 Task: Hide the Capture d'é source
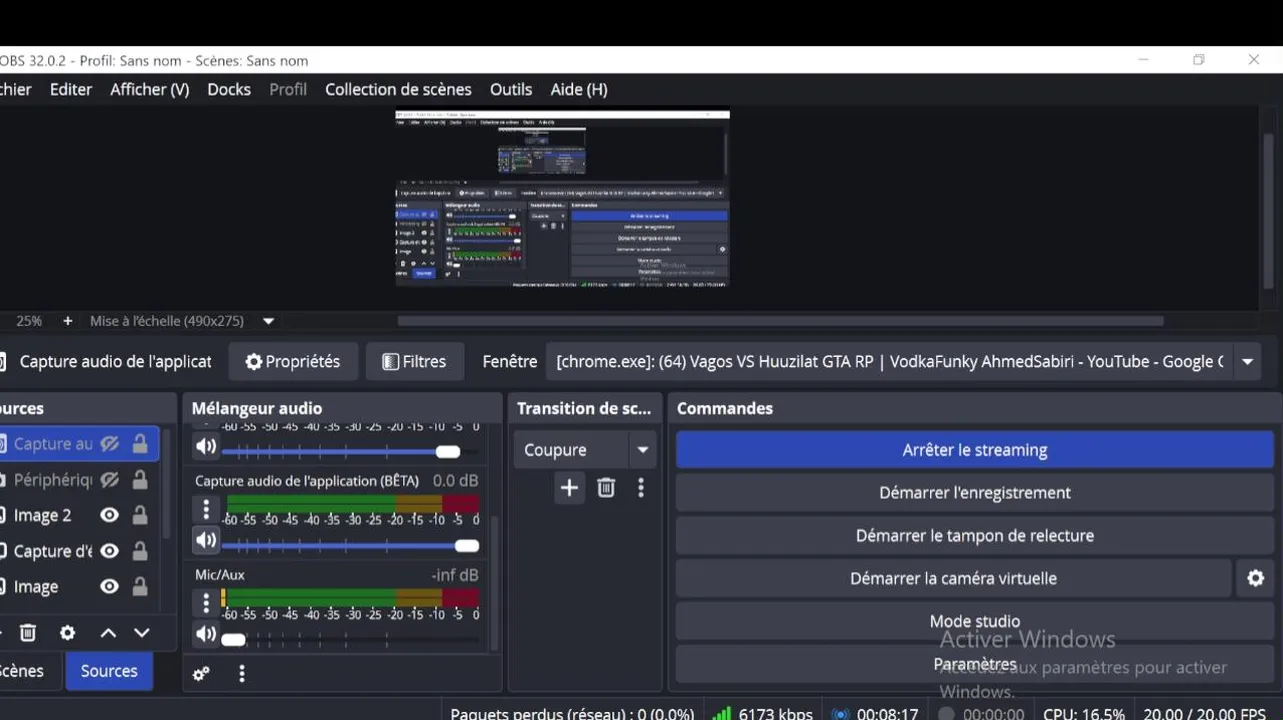point(110,551)
